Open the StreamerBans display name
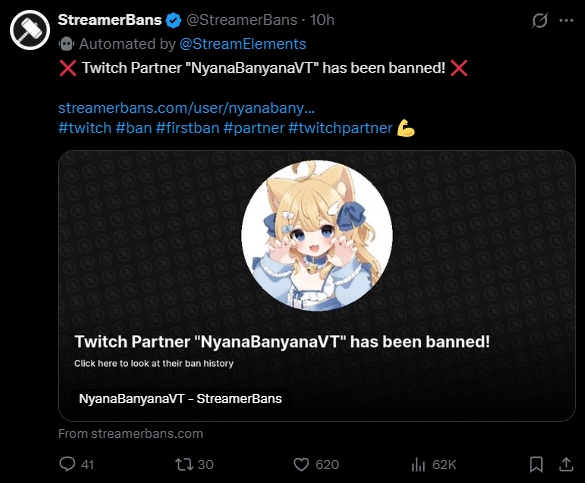 (110, 20)
